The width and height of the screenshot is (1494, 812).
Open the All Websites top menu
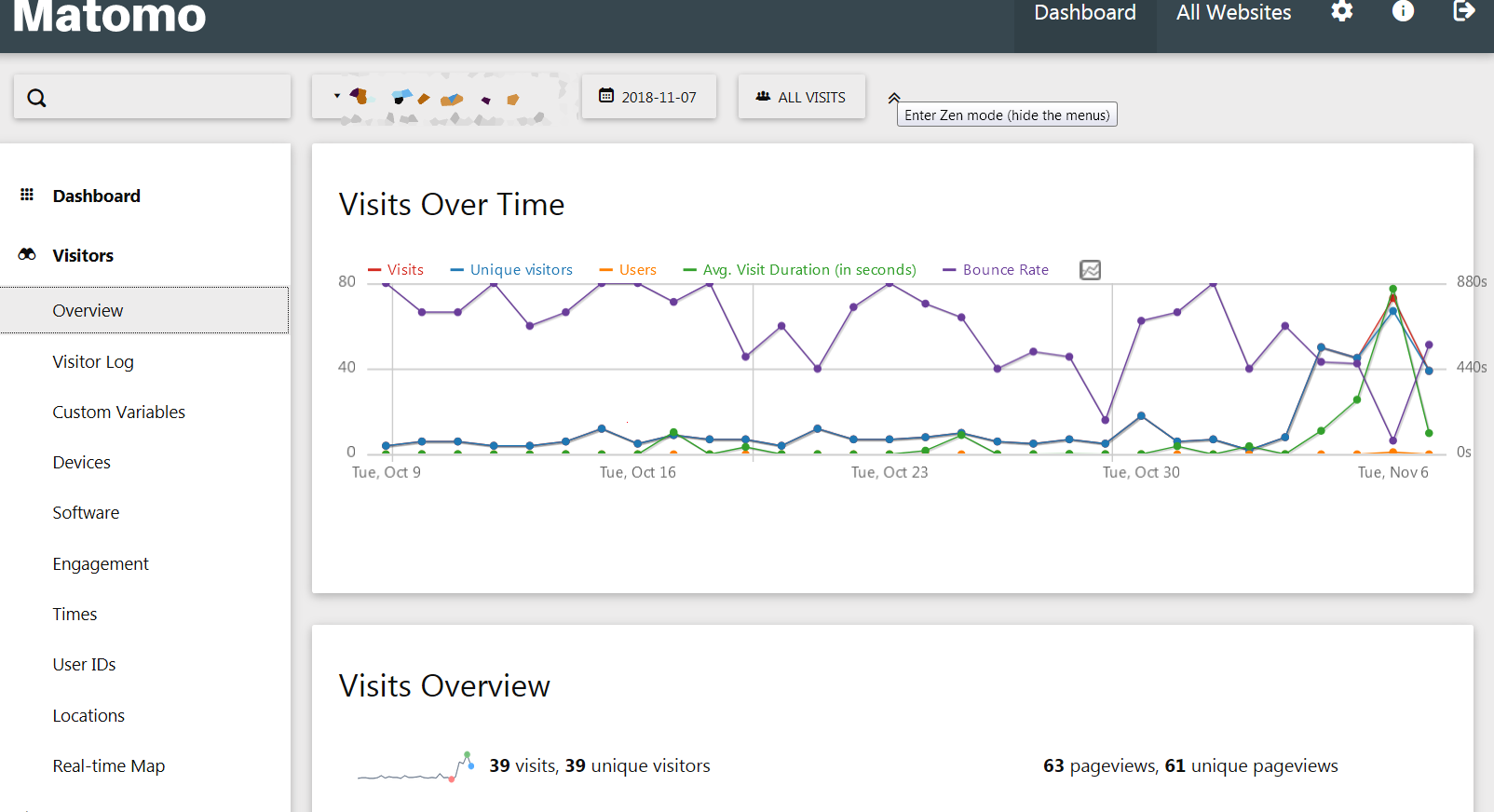[1233, 13]
